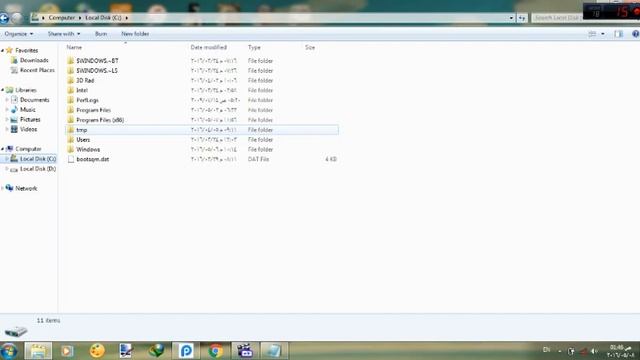The height and width of the screenshot is (360, 640).
Task: Click the Program Files (x86) folder icon
Action: [71, 120]
